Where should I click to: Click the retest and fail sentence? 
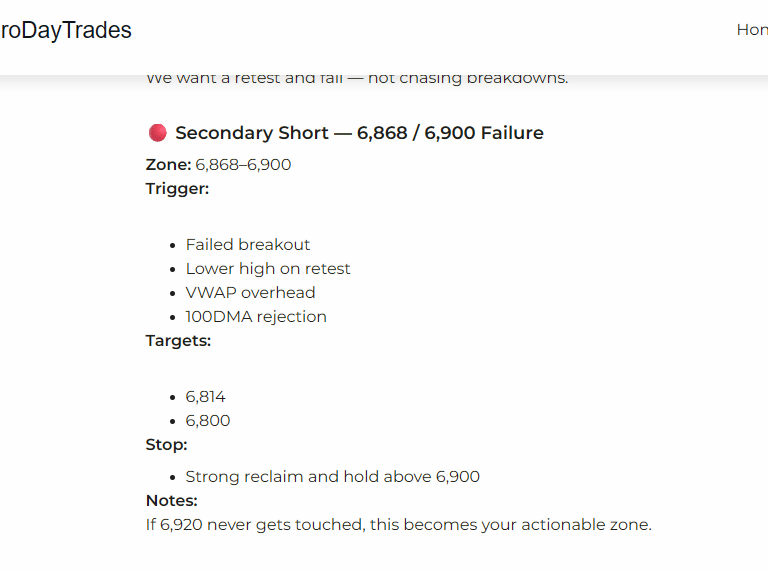tap(356, 78)
